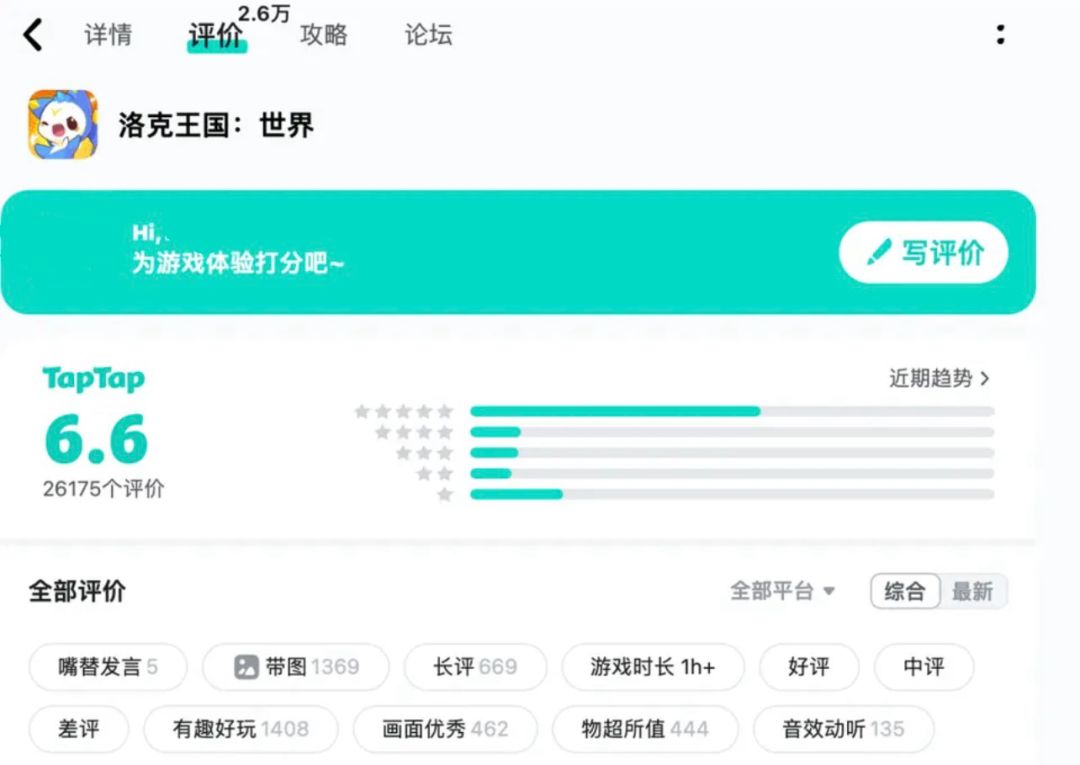Screen dimensions: 1080x765
Task: Click the one-star rating row
Action: [445, 494]
